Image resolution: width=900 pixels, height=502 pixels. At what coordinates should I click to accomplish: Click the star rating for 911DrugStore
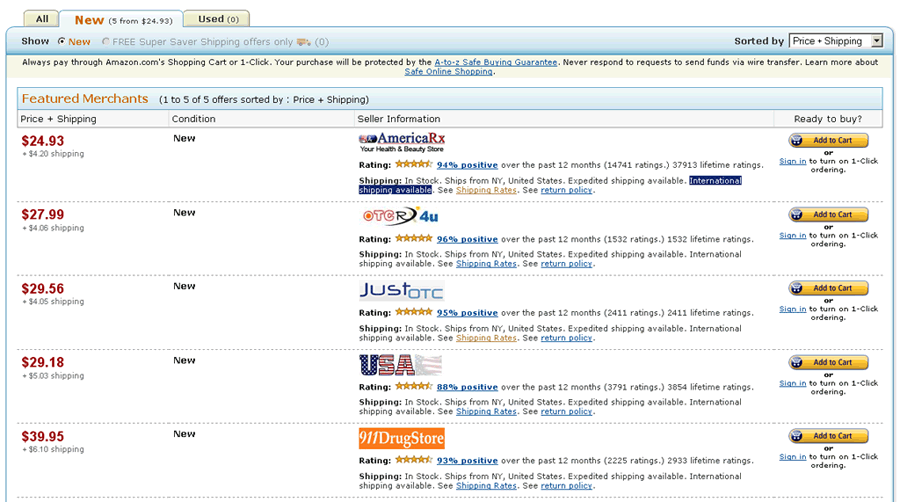tap(413, 460)
